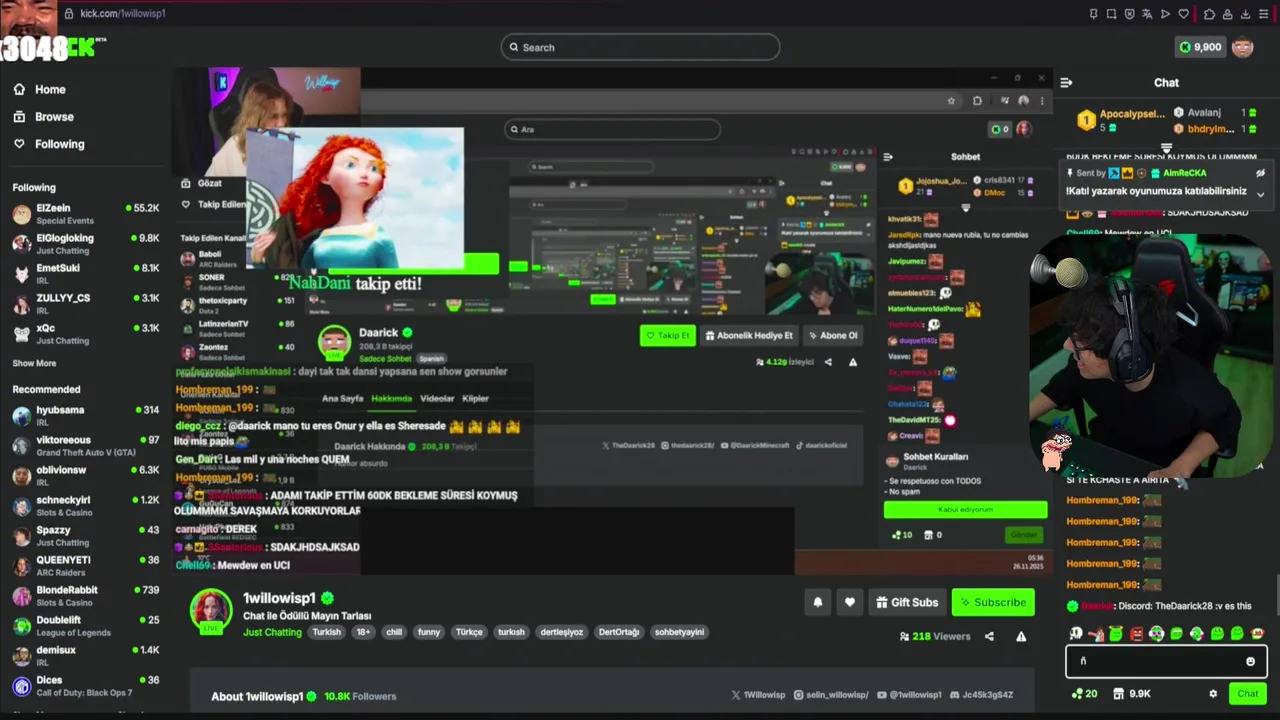Insert the skull quick emote
Image resolution: width=1280 pixels, height=720 pixels.
pos(1076,633)
